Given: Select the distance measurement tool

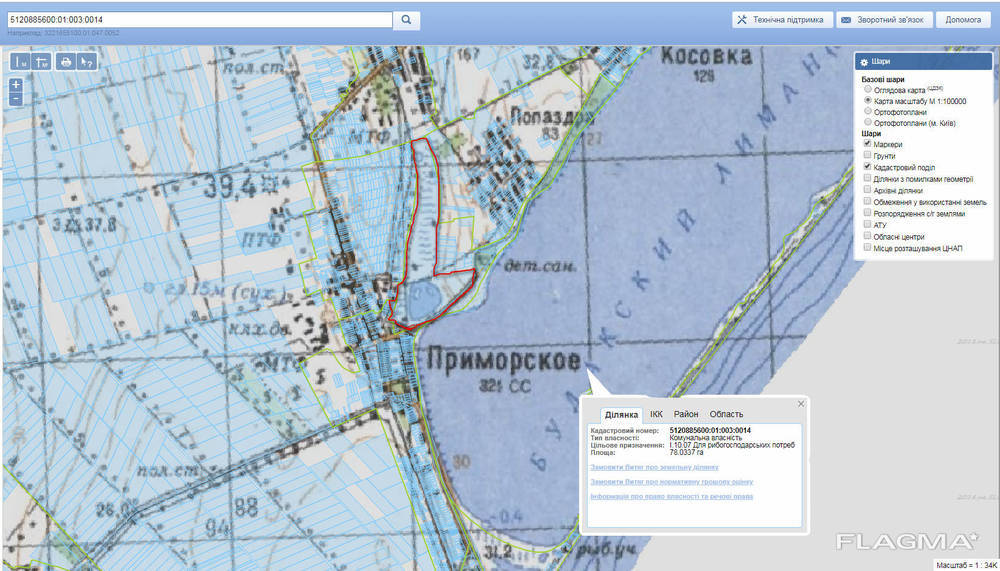Looking at the screenshot, I should tap(20, 62).
